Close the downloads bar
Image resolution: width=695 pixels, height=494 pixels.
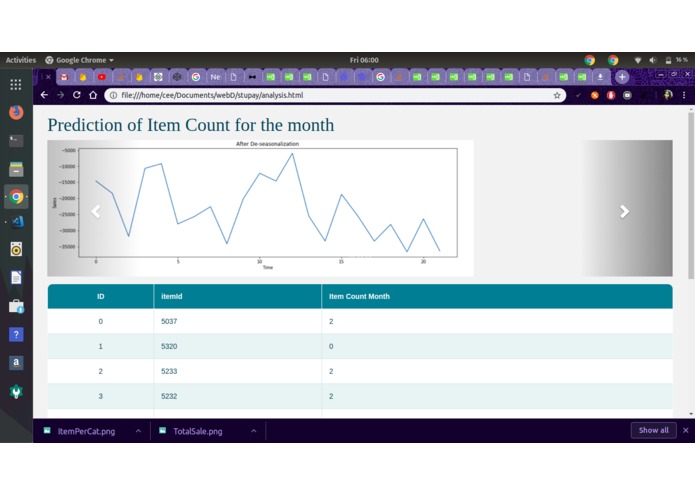[686, 430]
